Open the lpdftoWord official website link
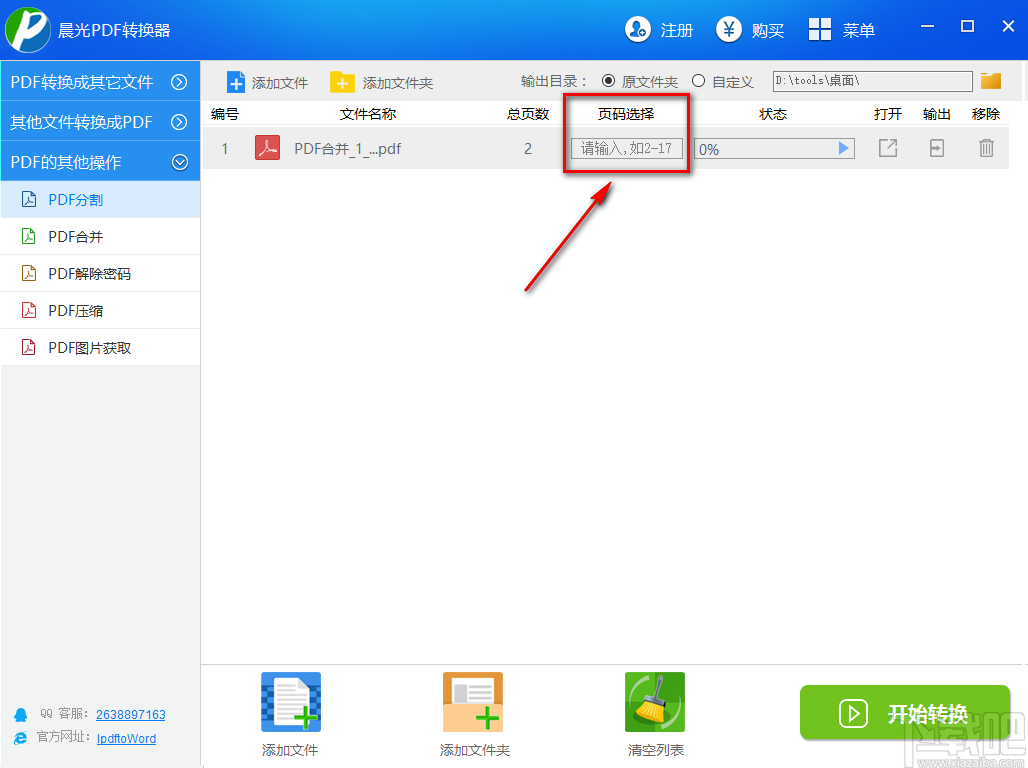This screenshot has width=1028, height=768. (x=127, y=738)
